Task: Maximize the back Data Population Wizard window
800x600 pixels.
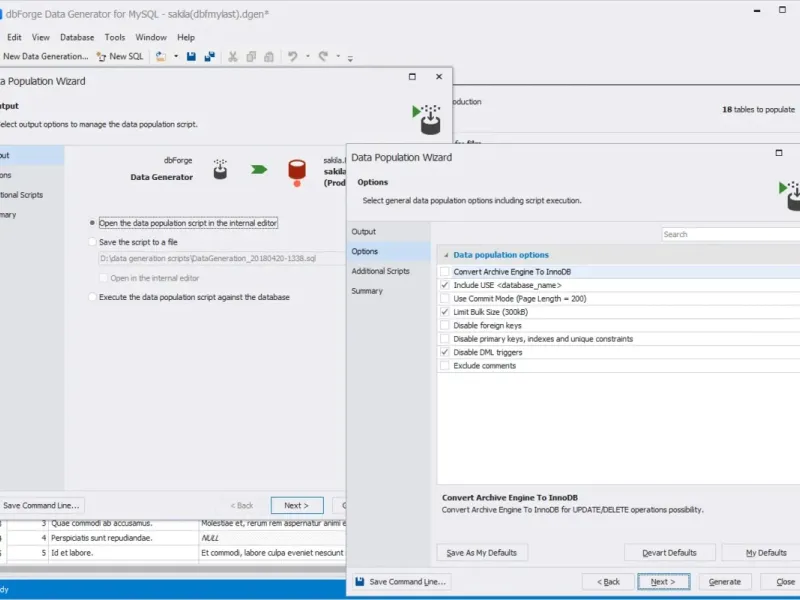Action: point(412,77)
